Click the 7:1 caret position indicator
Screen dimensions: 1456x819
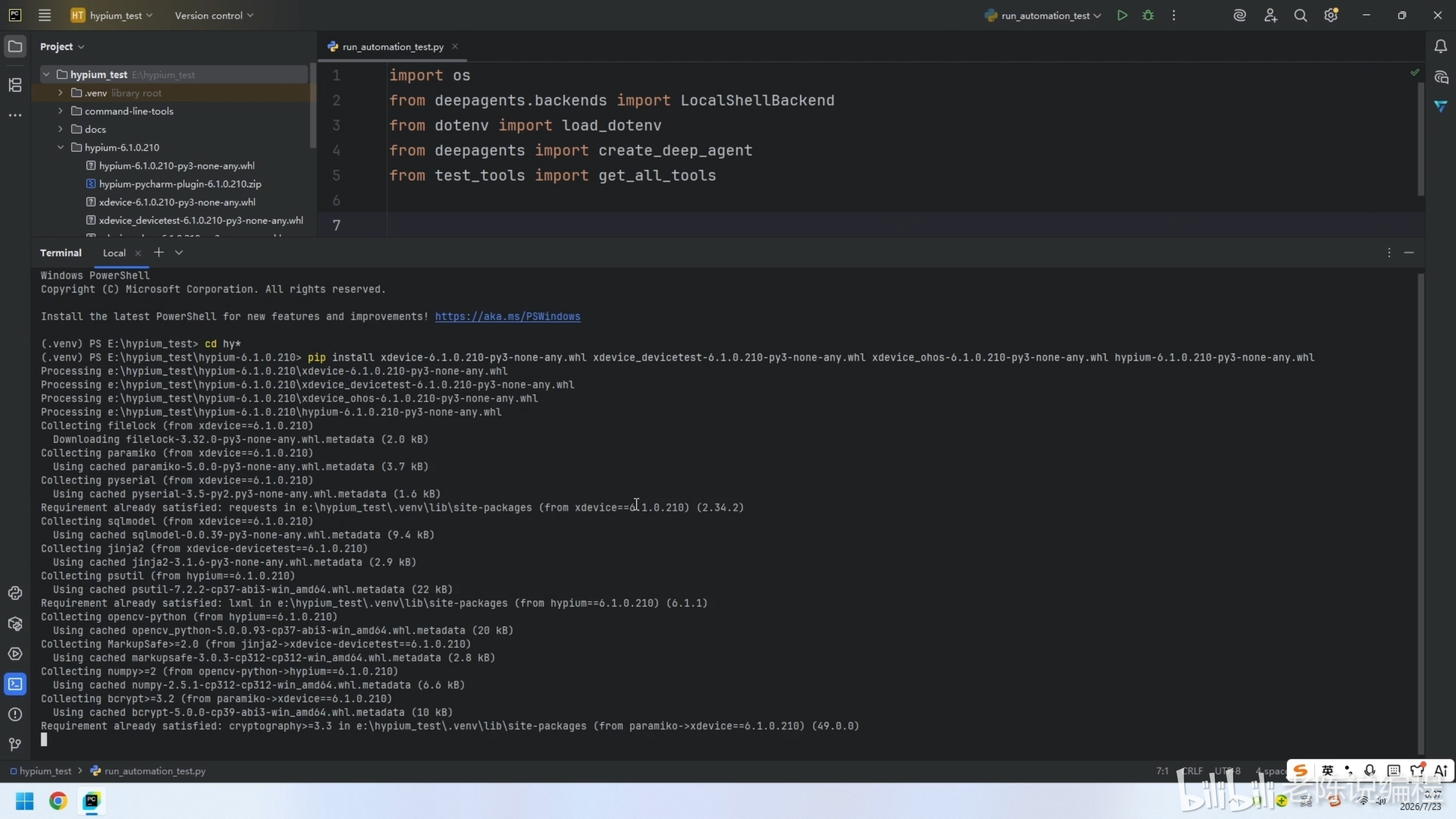click(1162, 771)
